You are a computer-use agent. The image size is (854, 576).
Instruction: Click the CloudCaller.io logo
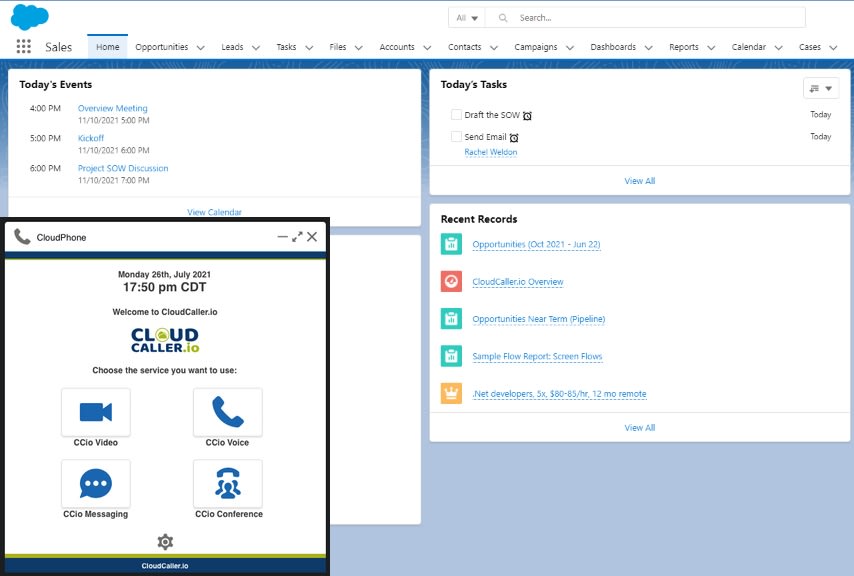165,340
